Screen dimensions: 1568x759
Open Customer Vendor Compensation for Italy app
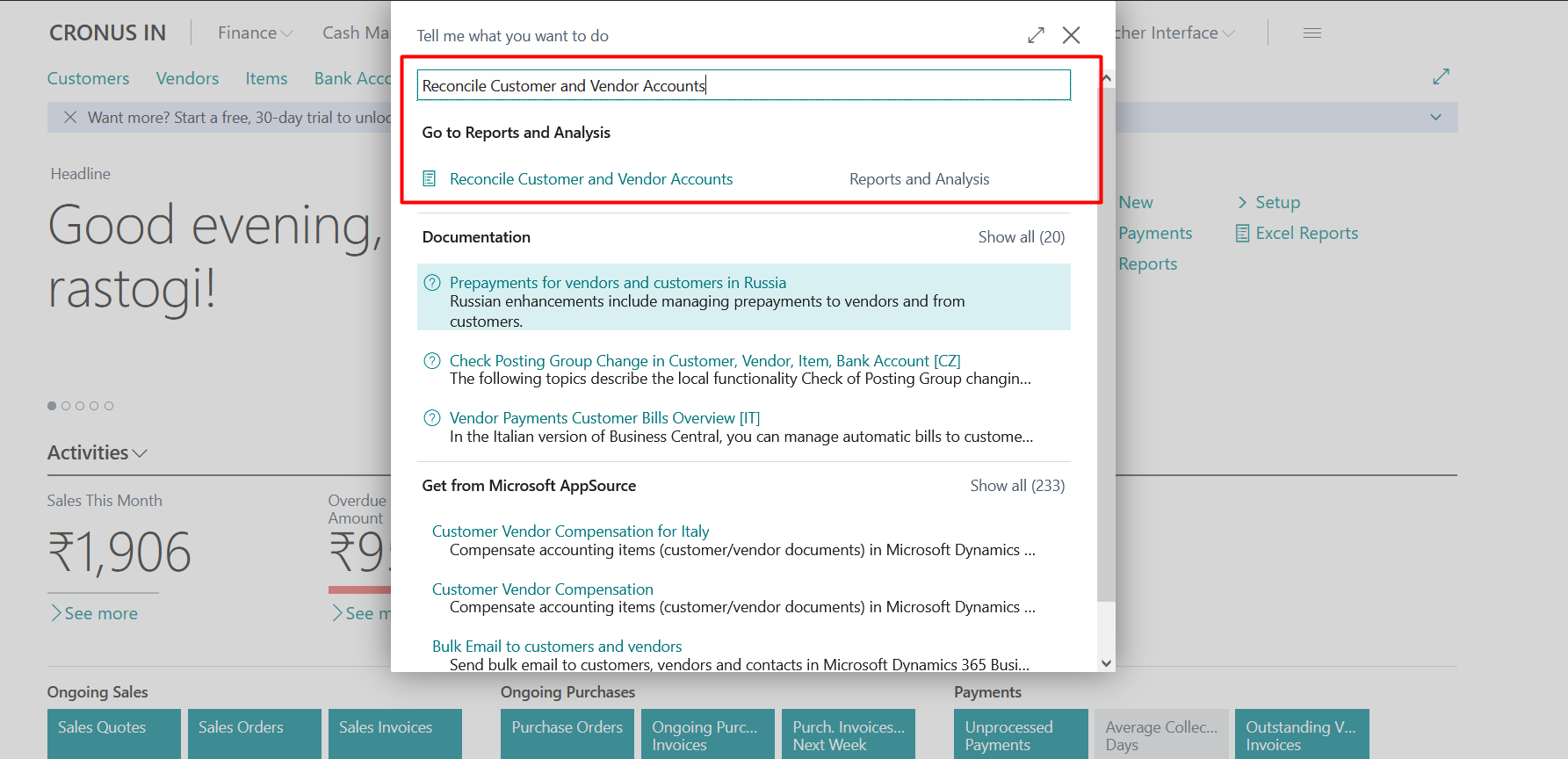570,531
